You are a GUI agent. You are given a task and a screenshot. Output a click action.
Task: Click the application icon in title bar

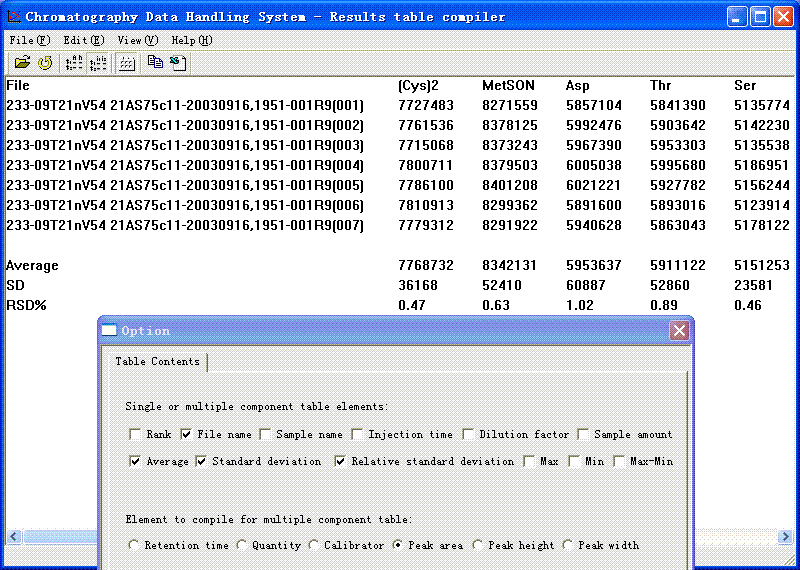point(14,16)
